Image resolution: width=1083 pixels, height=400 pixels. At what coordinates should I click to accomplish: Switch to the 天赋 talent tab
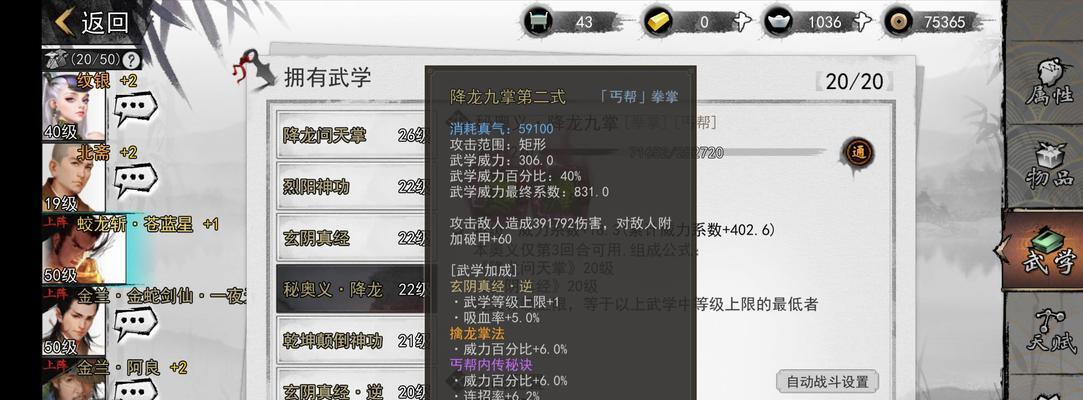pyautogui.click(x=1048, y=333)
